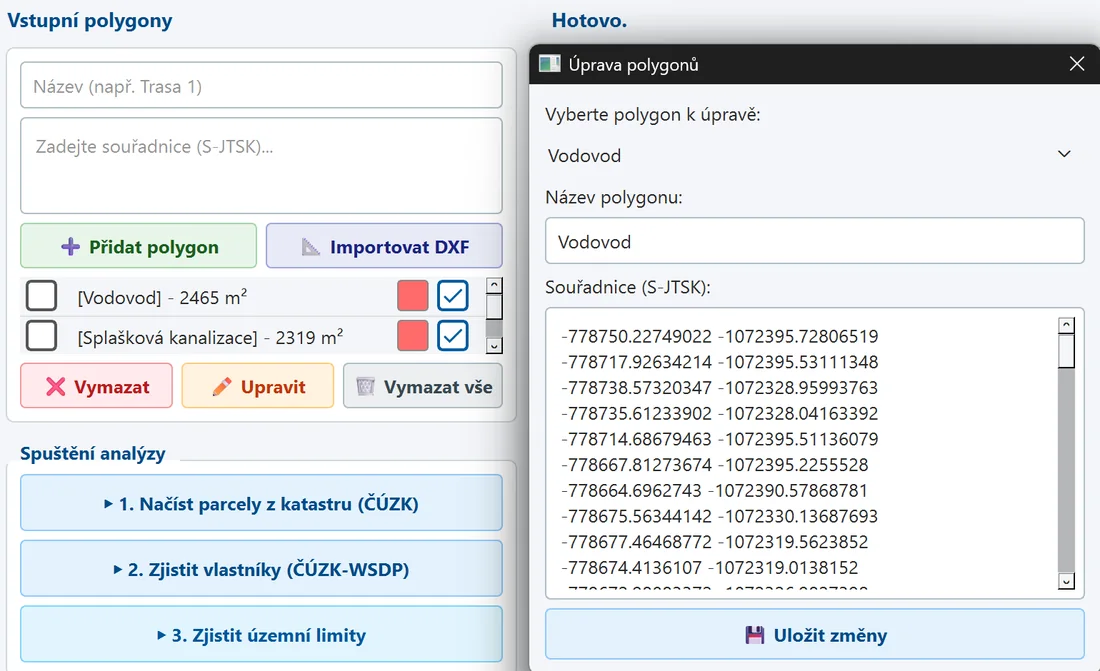Click coordinate line -778750.22749022 -1072395.72806519
Viewport: 1100px width, 671px height.
pos(720,336)
